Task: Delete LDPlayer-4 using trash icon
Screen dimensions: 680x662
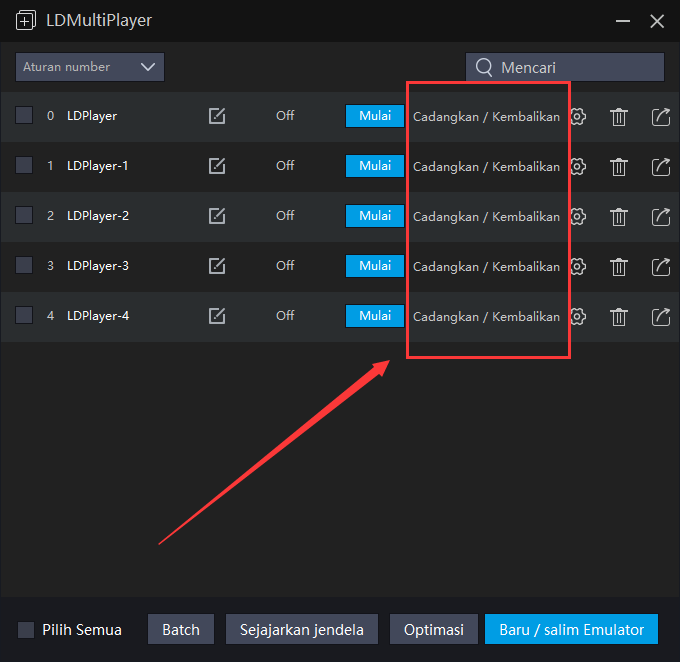Action: 619,316
